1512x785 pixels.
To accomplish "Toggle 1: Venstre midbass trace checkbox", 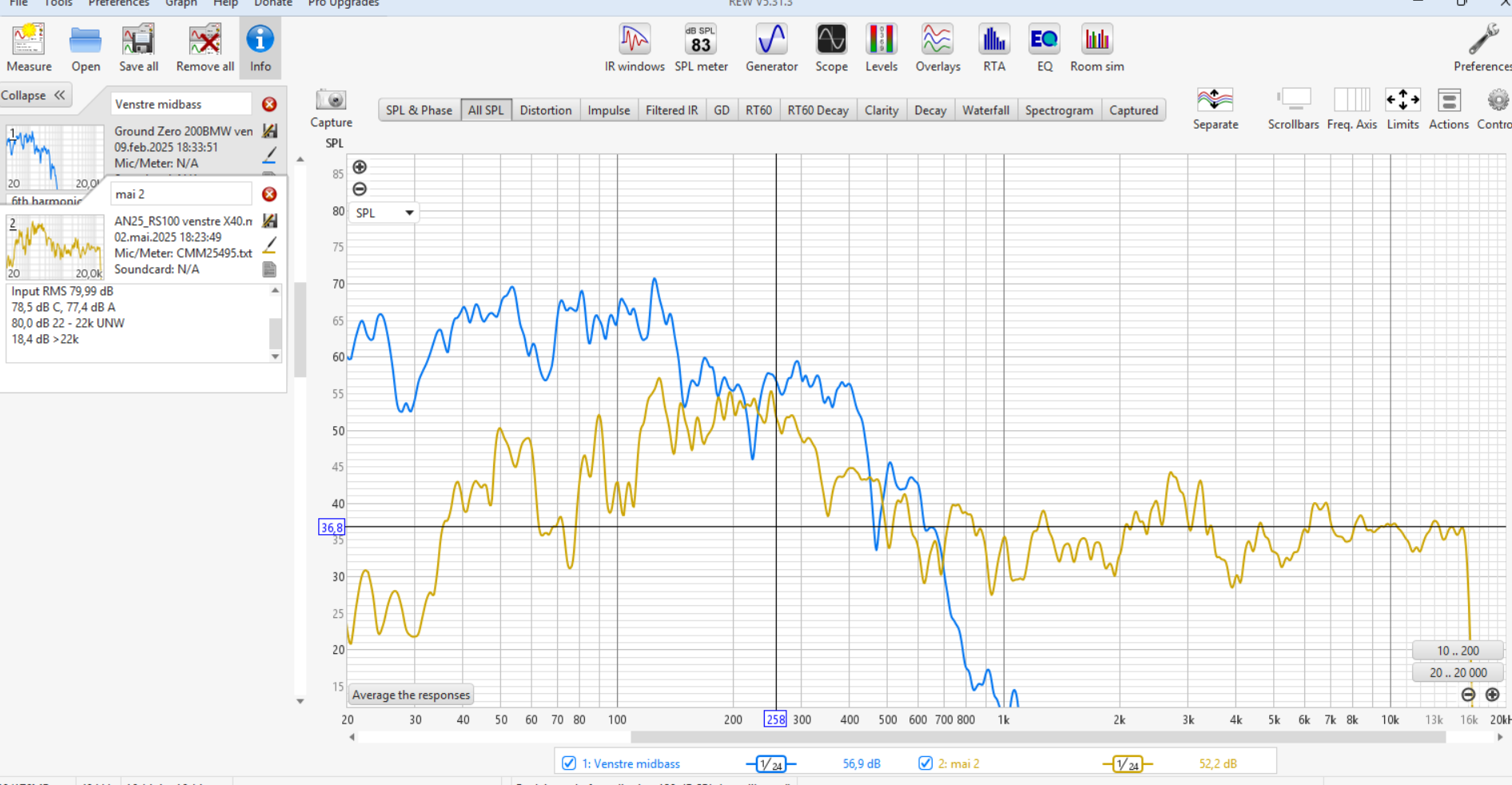I will coord(569,763).
